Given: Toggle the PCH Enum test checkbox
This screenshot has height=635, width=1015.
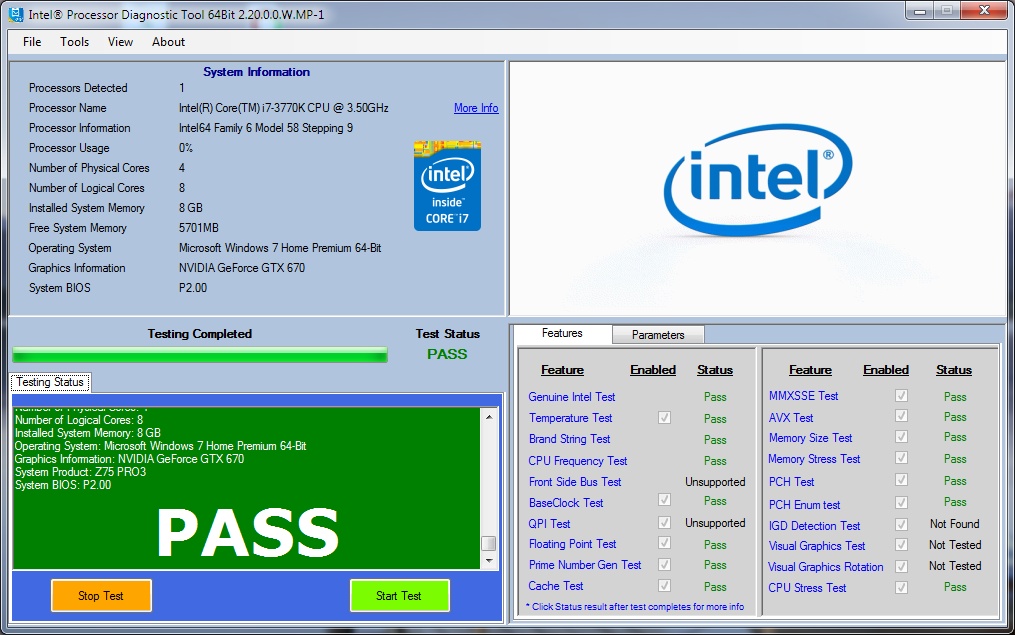Looking at the screenshot, I should (901, 502).
